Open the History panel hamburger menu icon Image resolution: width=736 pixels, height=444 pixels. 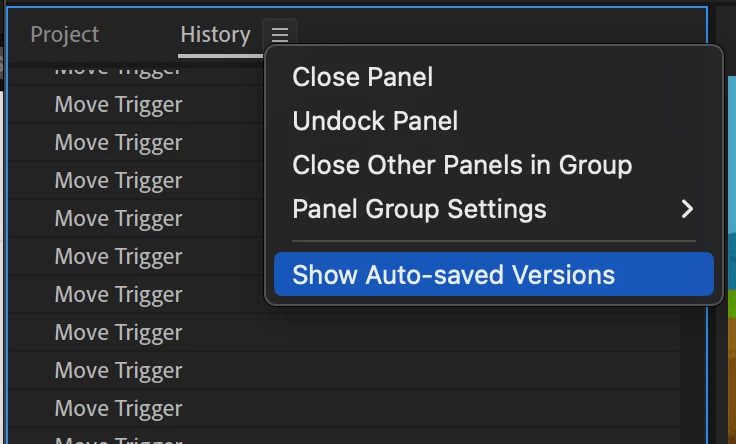click(280, 35)
